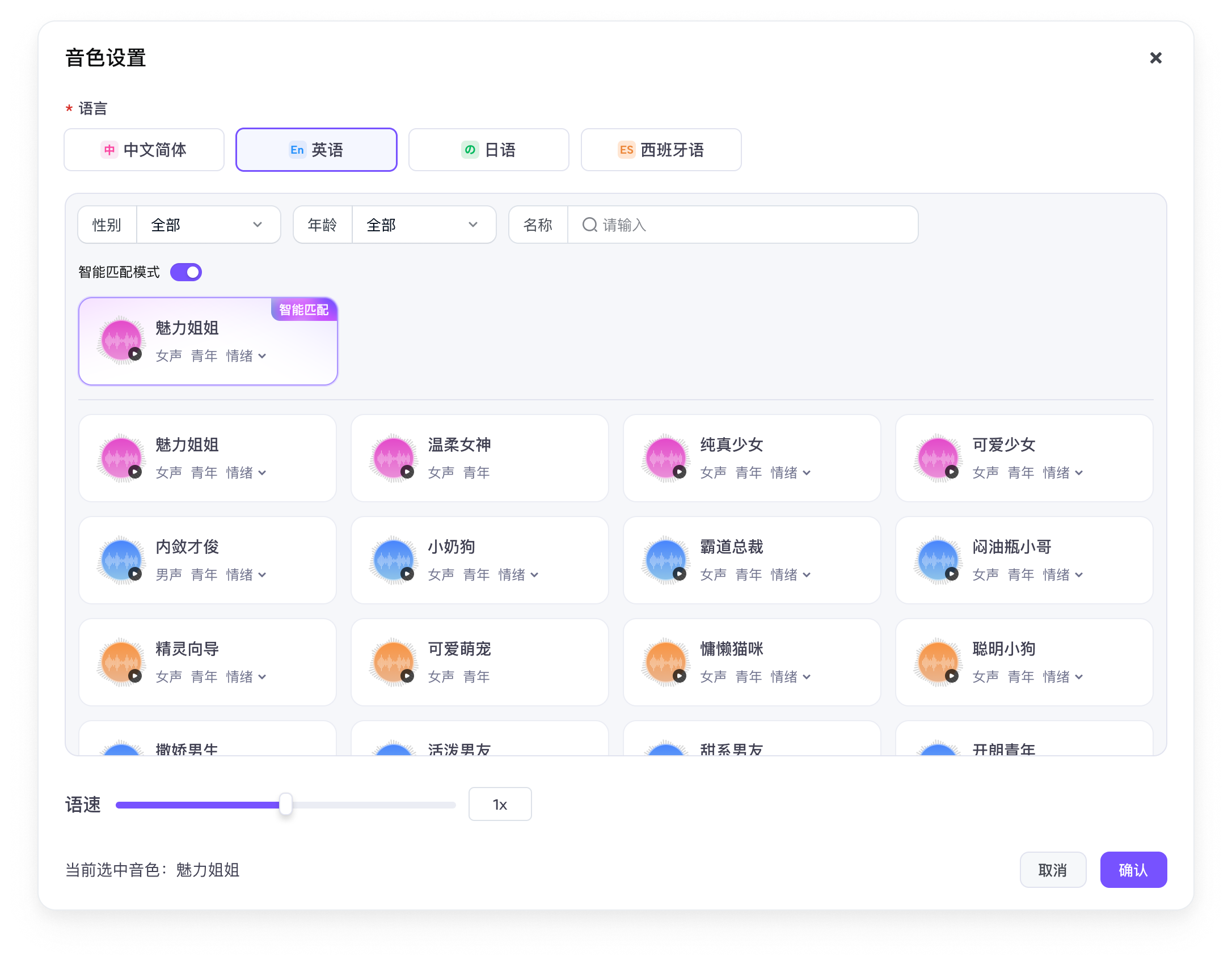This screenshot has width=1232, height=965.
Task: Play preview of 内敛才俊 voice
Action: (x=135, y=574)
